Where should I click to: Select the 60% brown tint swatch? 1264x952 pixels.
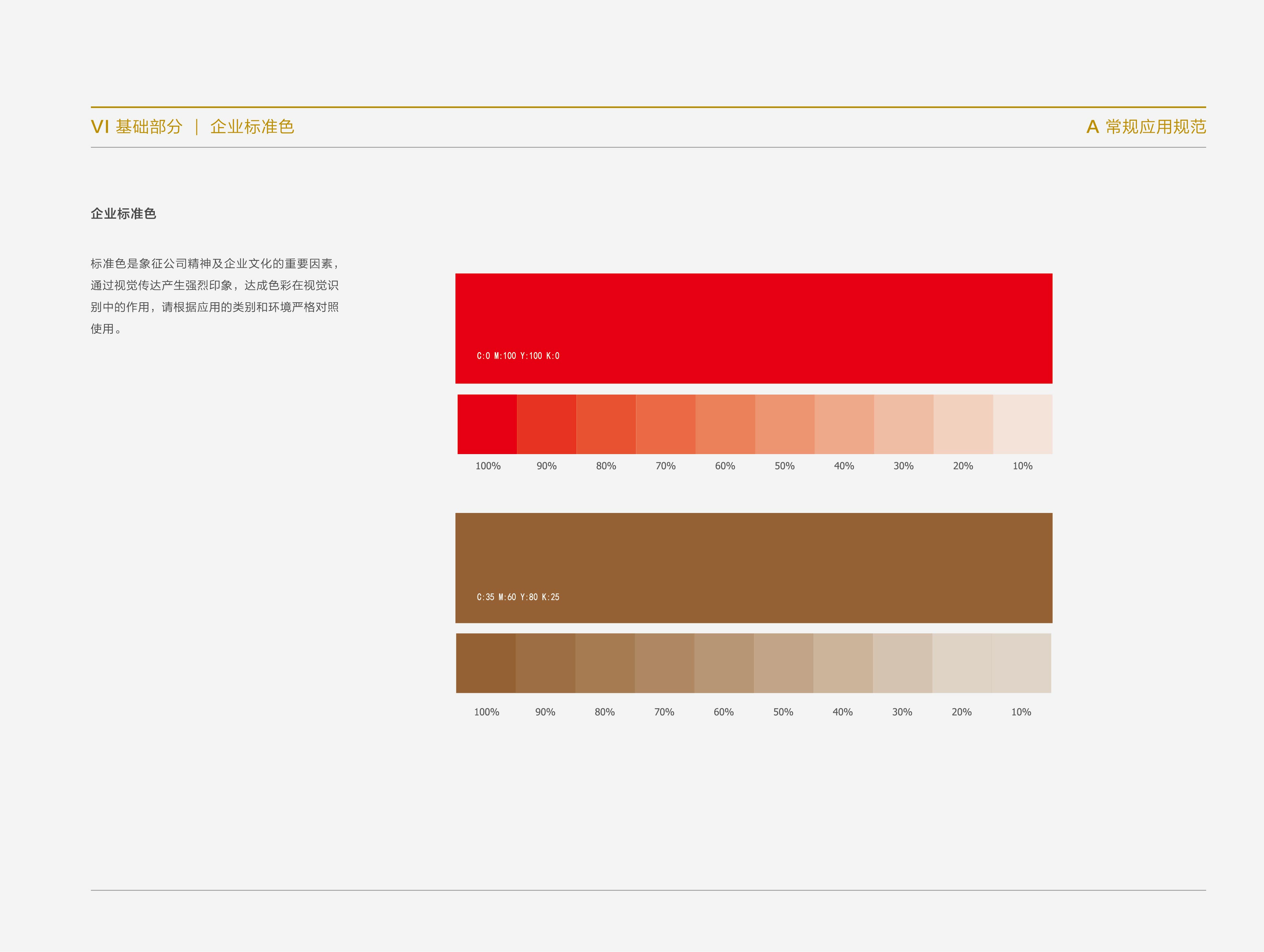coord(723,663)
